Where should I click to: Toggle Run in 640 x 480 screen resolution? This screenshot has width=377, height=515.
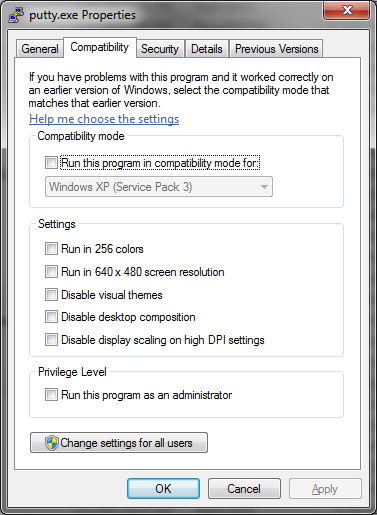coord(51,272)
